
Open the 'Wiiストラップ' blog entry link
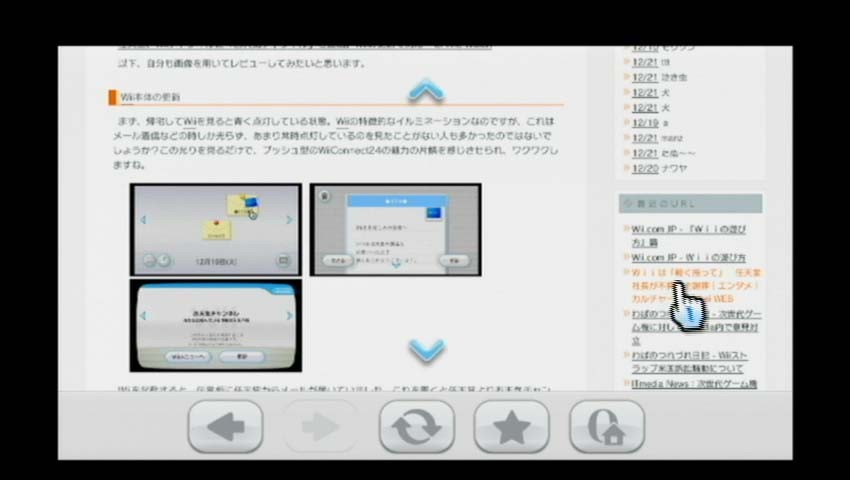click(x=690, y=362)
